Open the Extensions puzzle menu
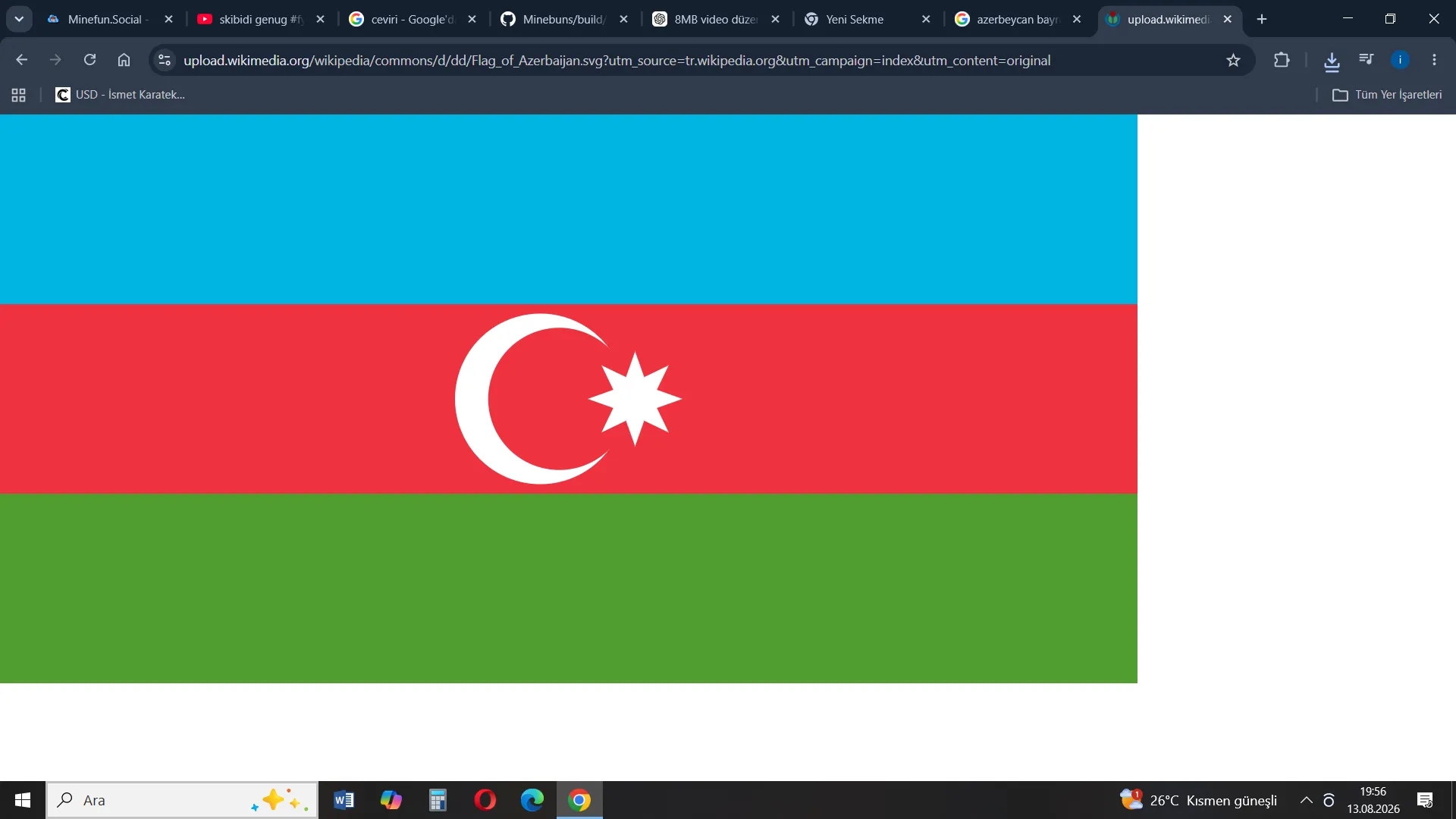This screenshot has width=1456, height=819. click(1282, 60)
